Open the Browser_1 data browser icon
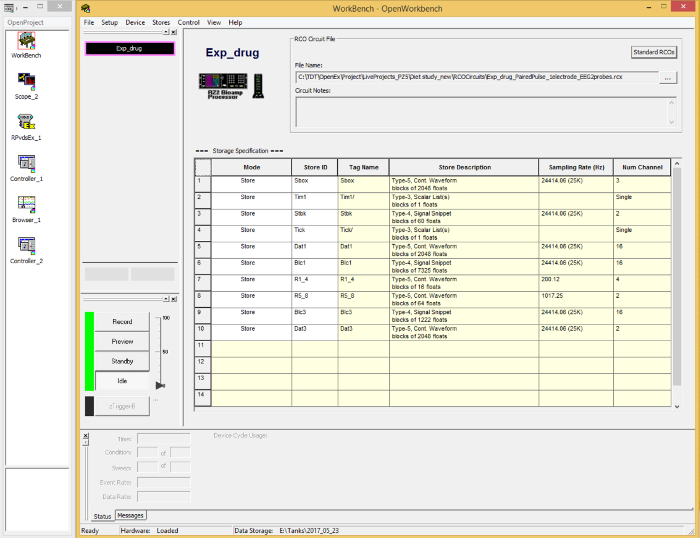700x538 pixels. pos(27,207)
